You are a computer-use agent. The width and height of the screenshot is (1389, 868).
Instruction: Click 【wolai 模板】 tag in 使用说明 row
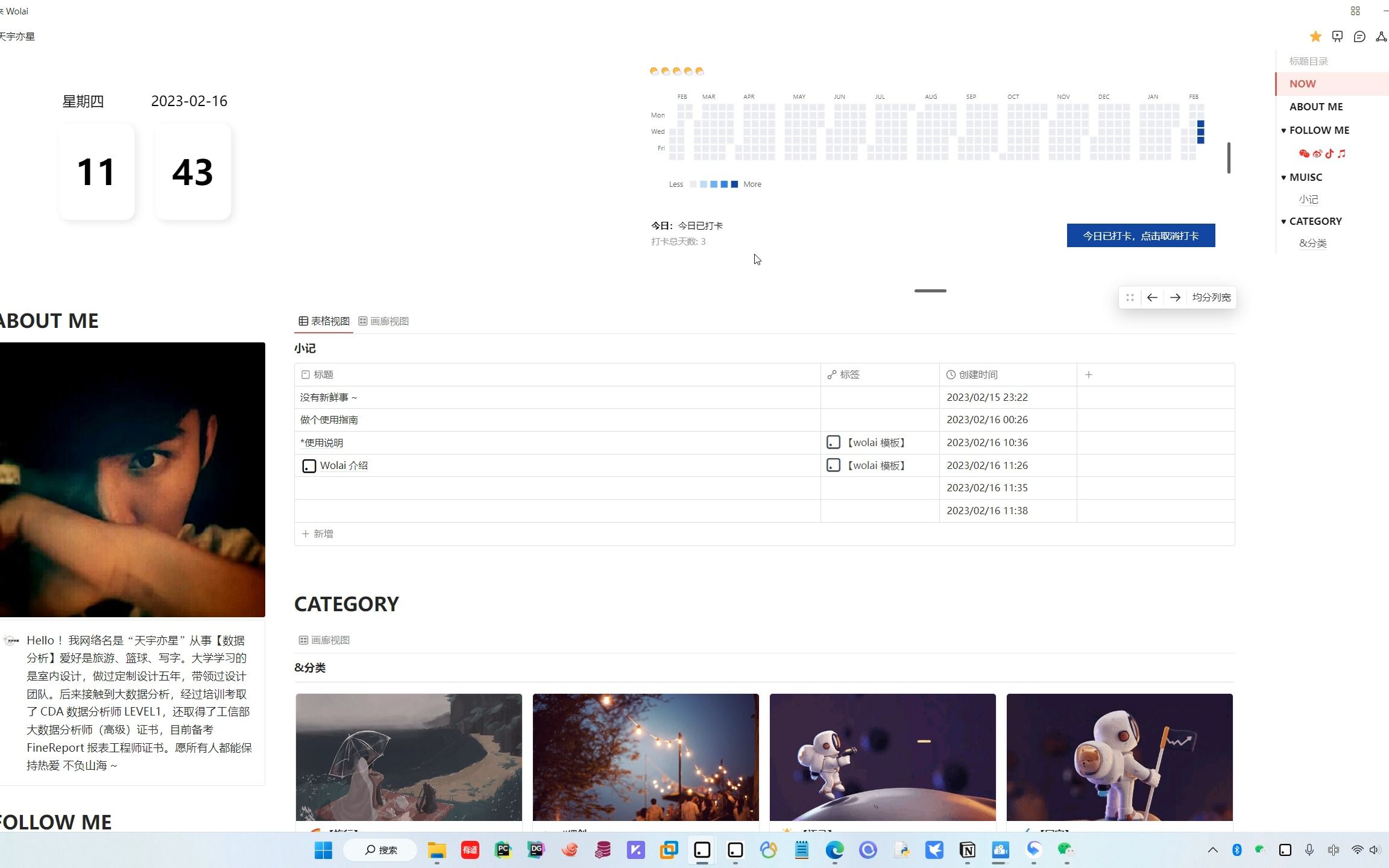866,443
